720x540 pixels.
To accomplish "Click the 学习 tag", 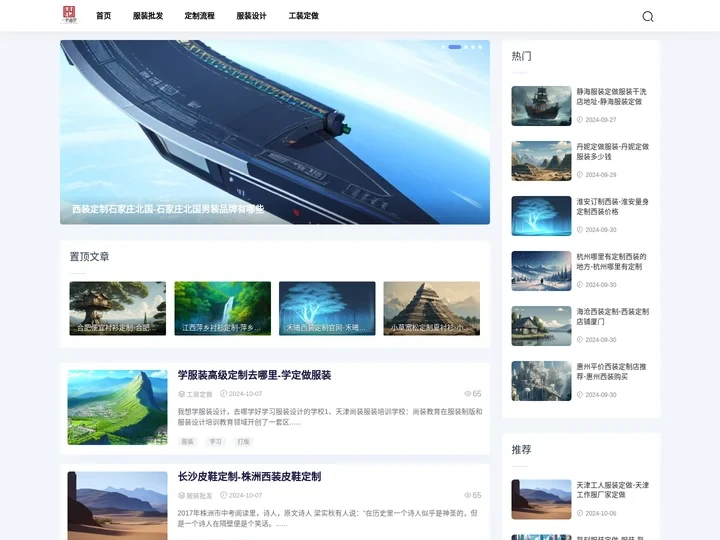I will coord(215,442).
